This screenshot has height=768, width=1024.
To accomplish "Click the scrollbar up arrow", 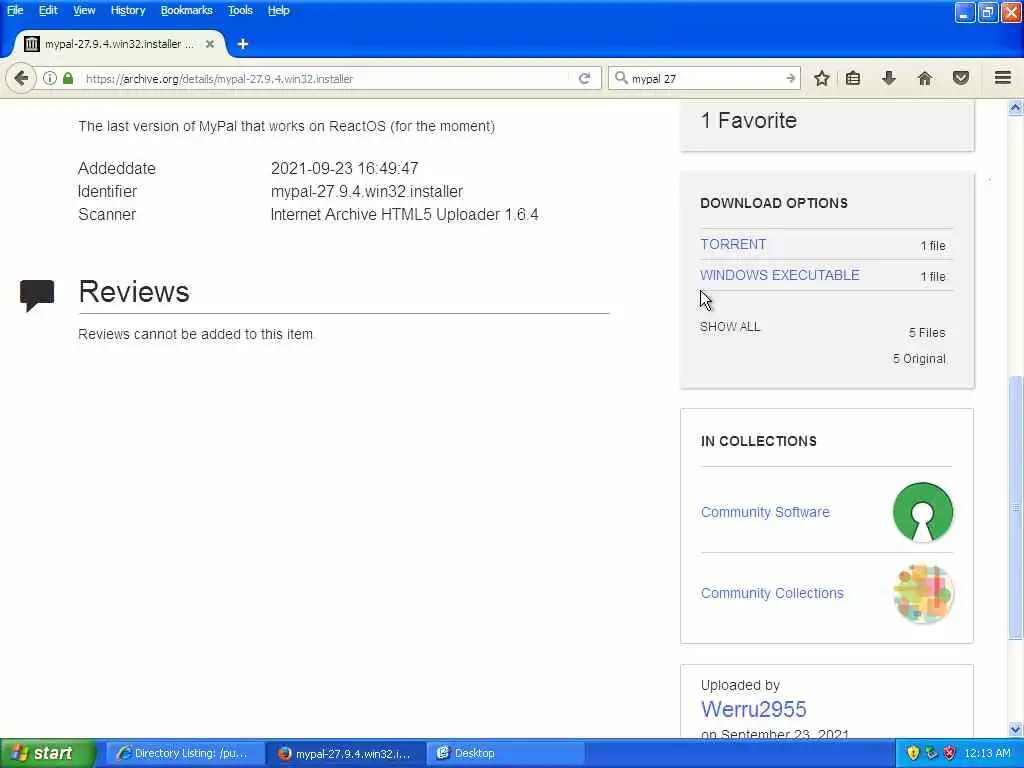I will pos(1016,108).
